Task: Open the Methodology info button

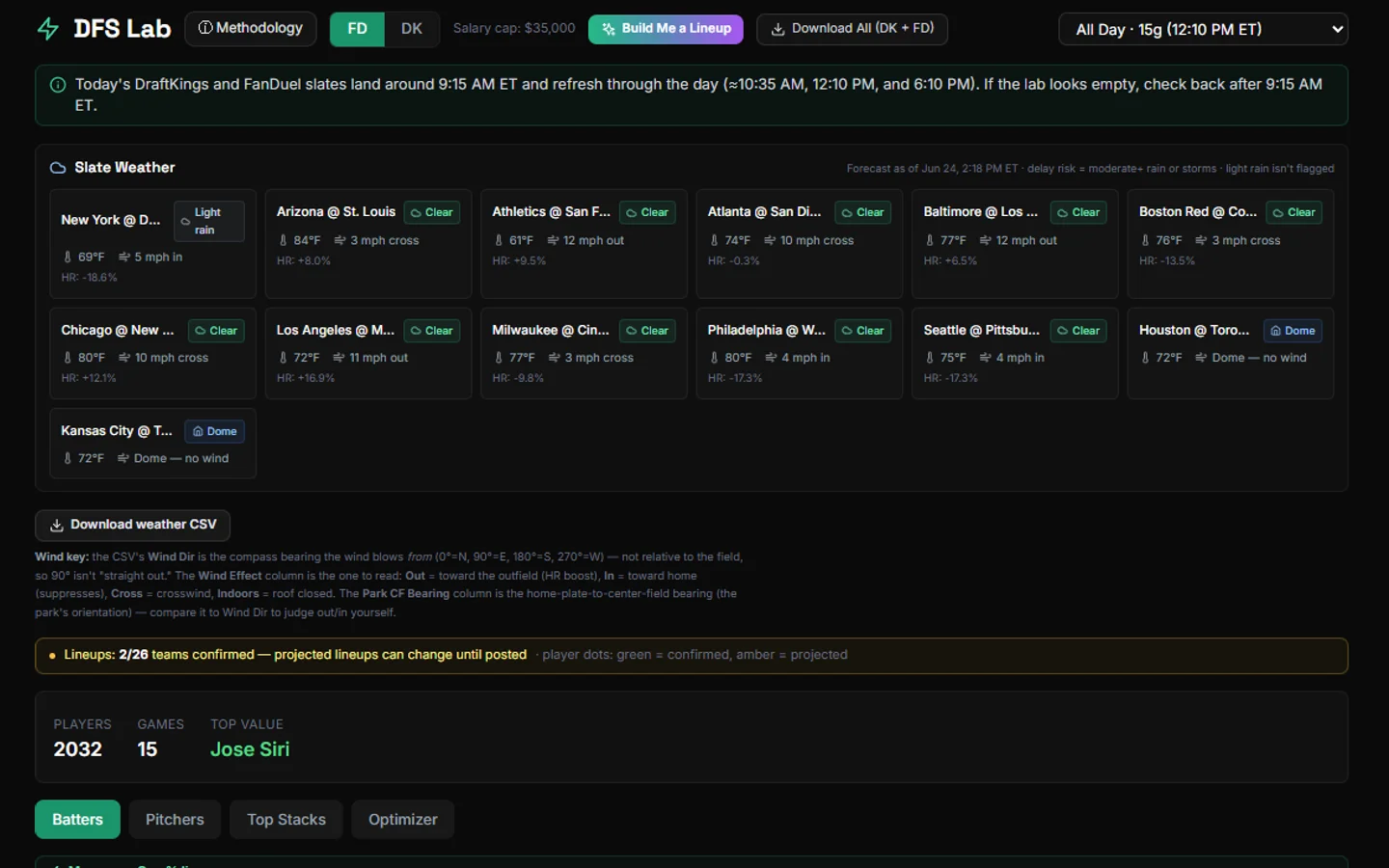Action: (251, 29)
